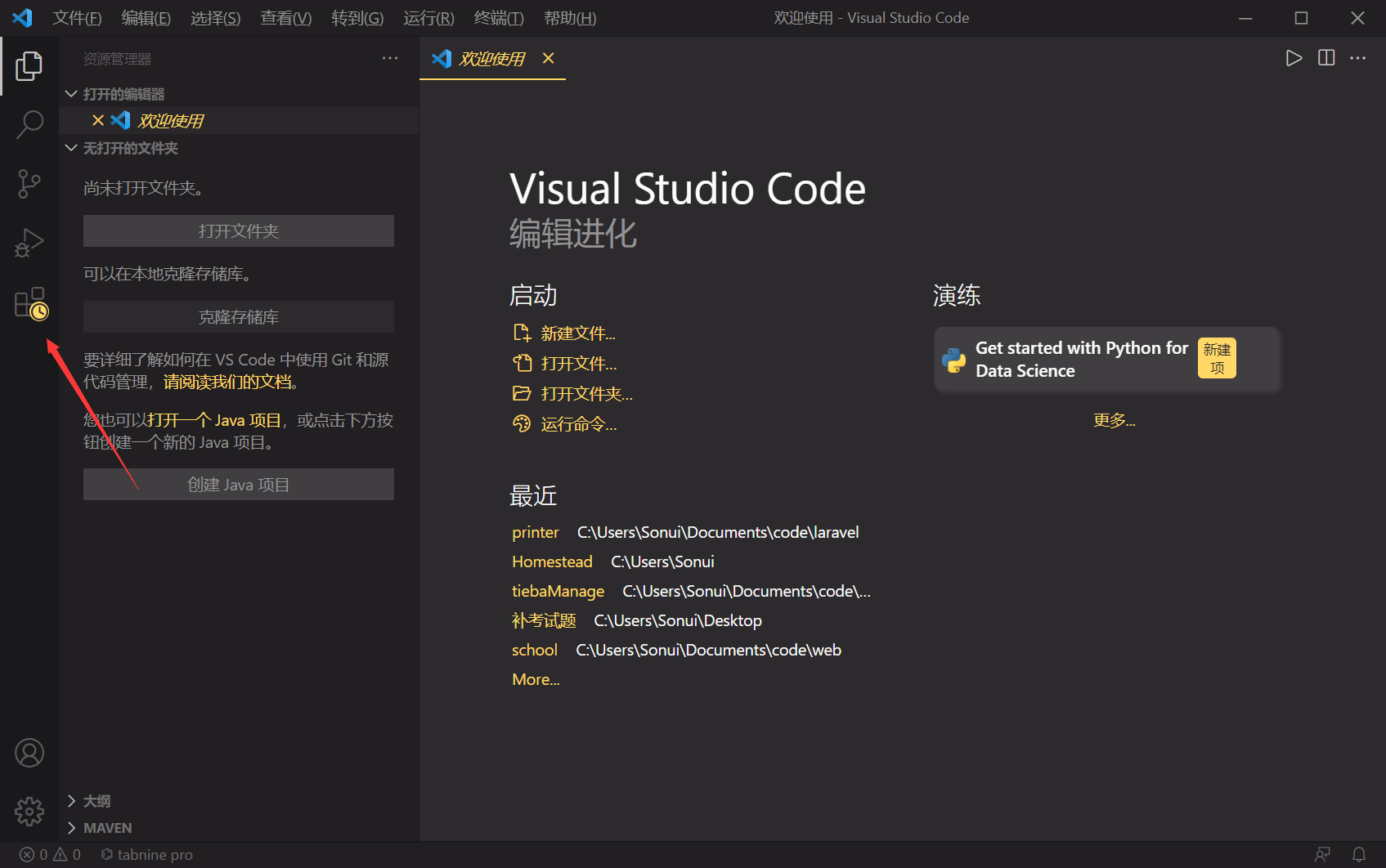The height and width of the screenshot is (868, 1386).
Task: Open recent folder 补考试题
Action: (544, 620)
